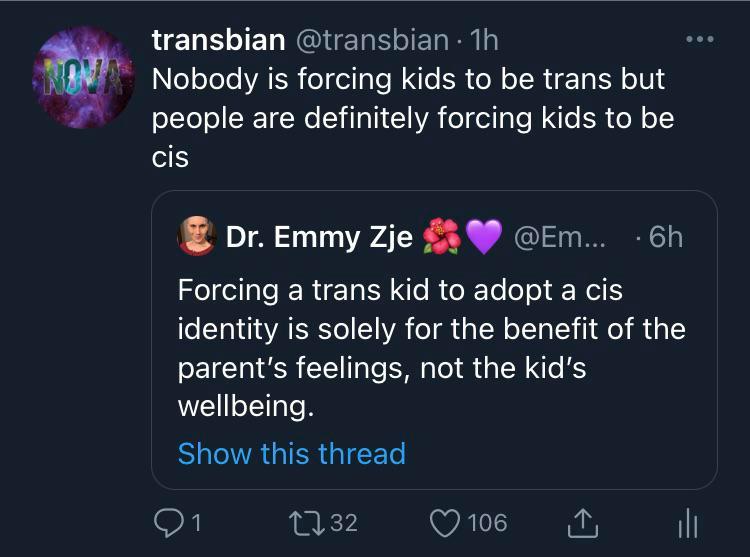Image resolution: width=750 pixels, height=557 pixels.
Task: Open the three-dot more options menu
Action: coord(699,40)
